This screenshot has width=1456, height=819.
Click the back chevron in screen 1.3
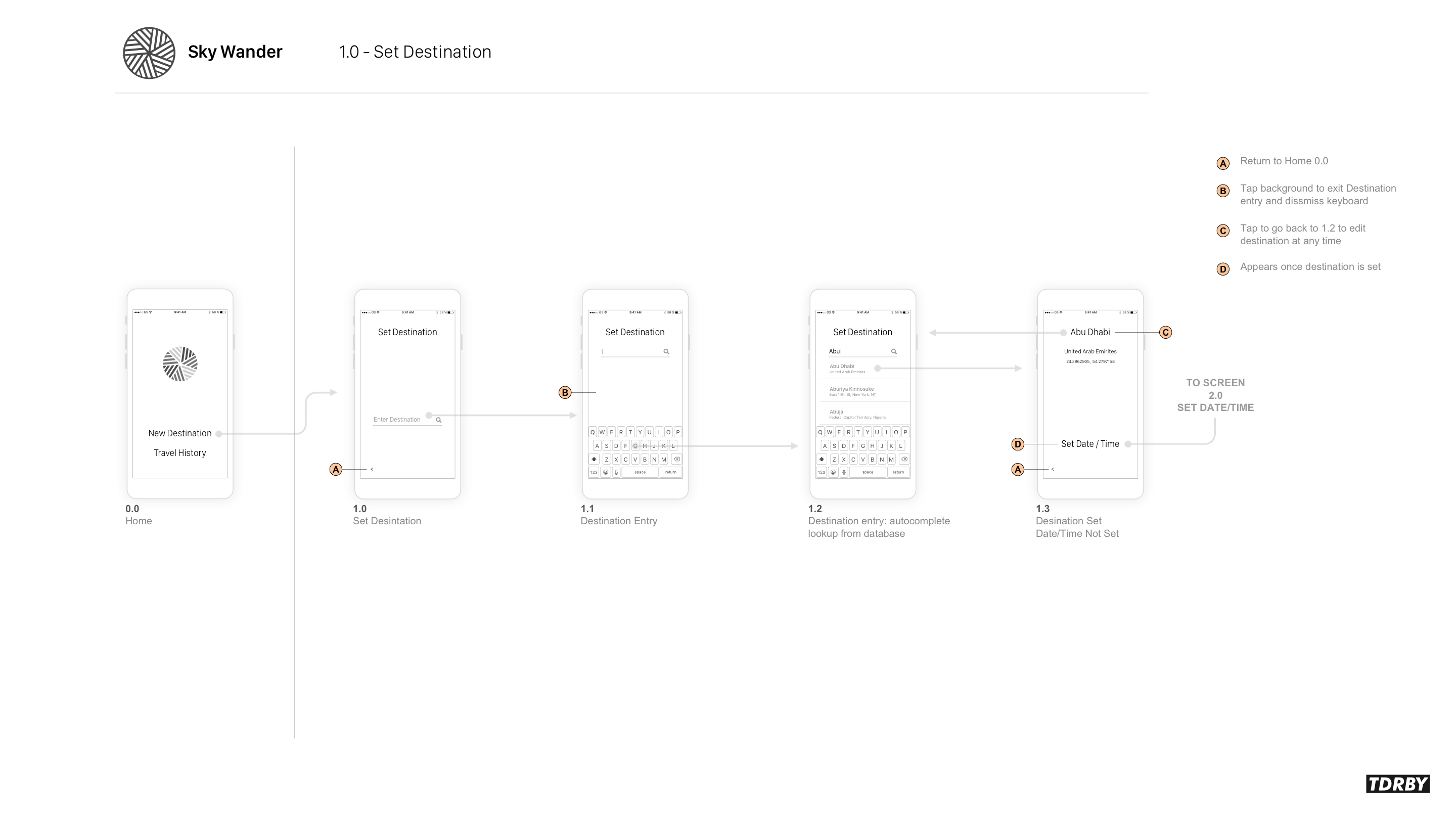pos(1053,469)
